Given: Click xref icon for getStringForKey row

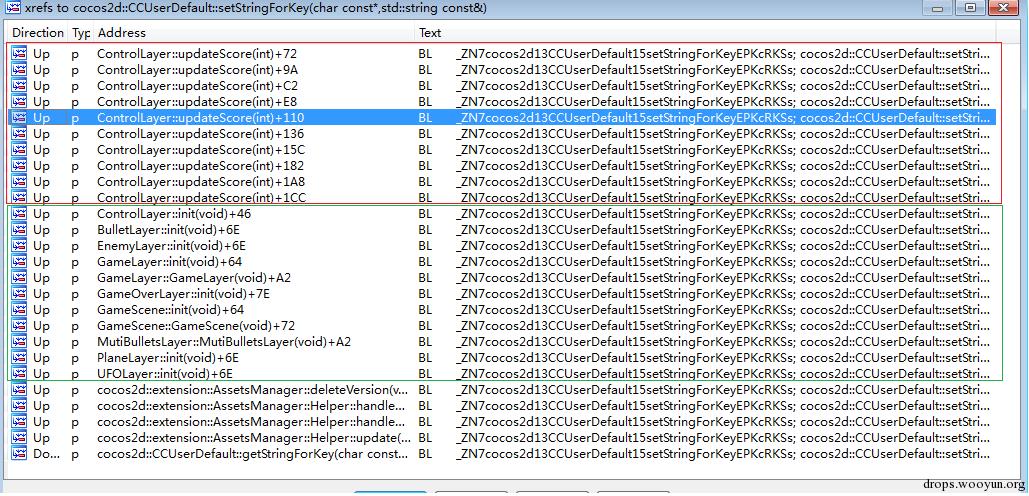Looking at the screenshot, I should point(18,453).
